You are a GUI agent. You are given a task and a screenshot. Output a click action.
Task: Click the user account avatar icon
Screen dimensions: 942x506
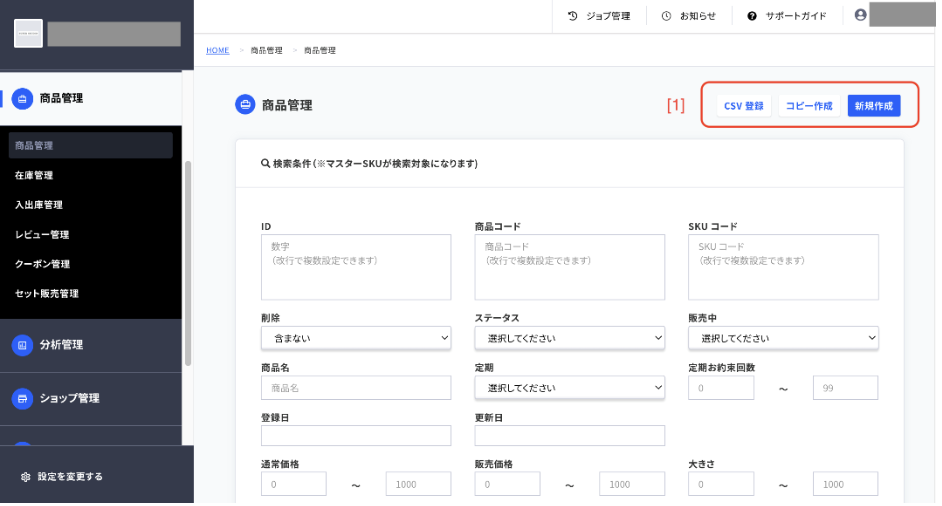pyautogui.click(x=860, y=15)
